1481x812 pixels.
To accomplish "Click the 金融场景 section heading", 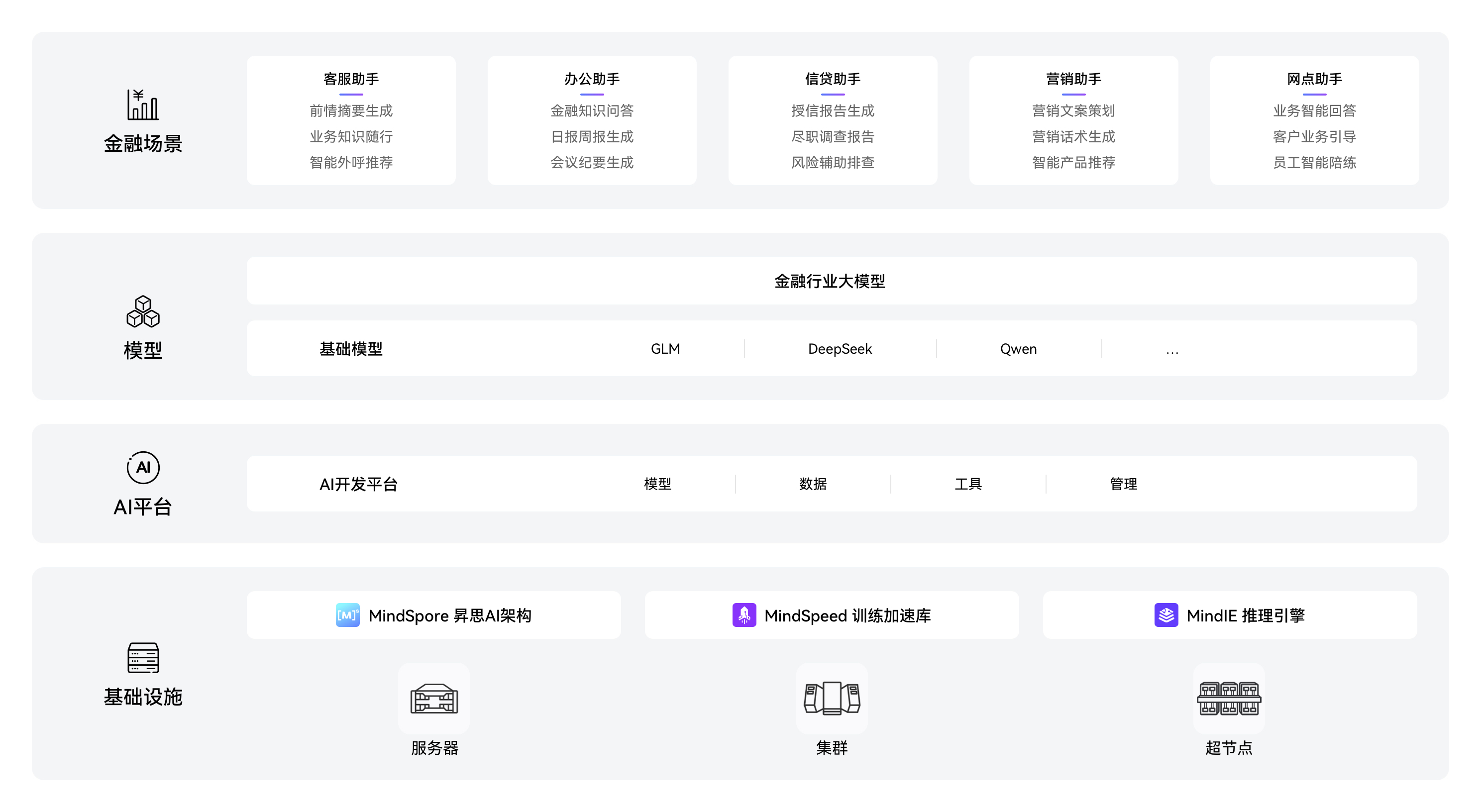I will click(143, 143).
